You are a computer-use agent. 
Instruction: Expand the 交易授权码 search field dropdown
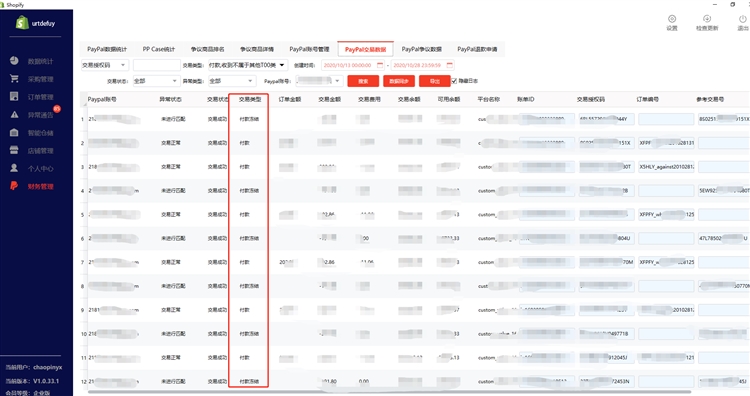123,65
